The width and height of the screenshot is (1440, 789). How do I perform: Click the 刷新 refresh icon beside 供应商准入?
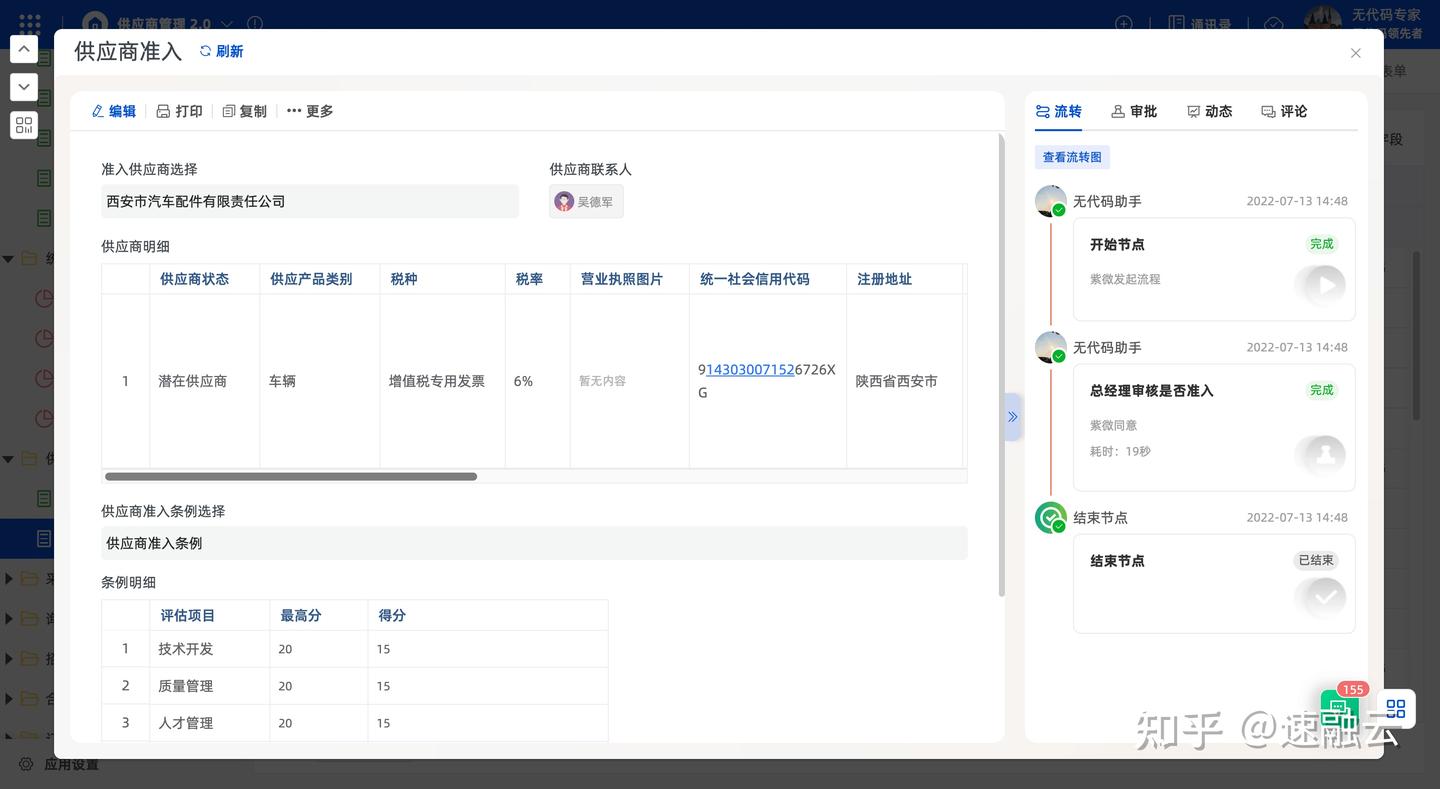coord(203,50)
